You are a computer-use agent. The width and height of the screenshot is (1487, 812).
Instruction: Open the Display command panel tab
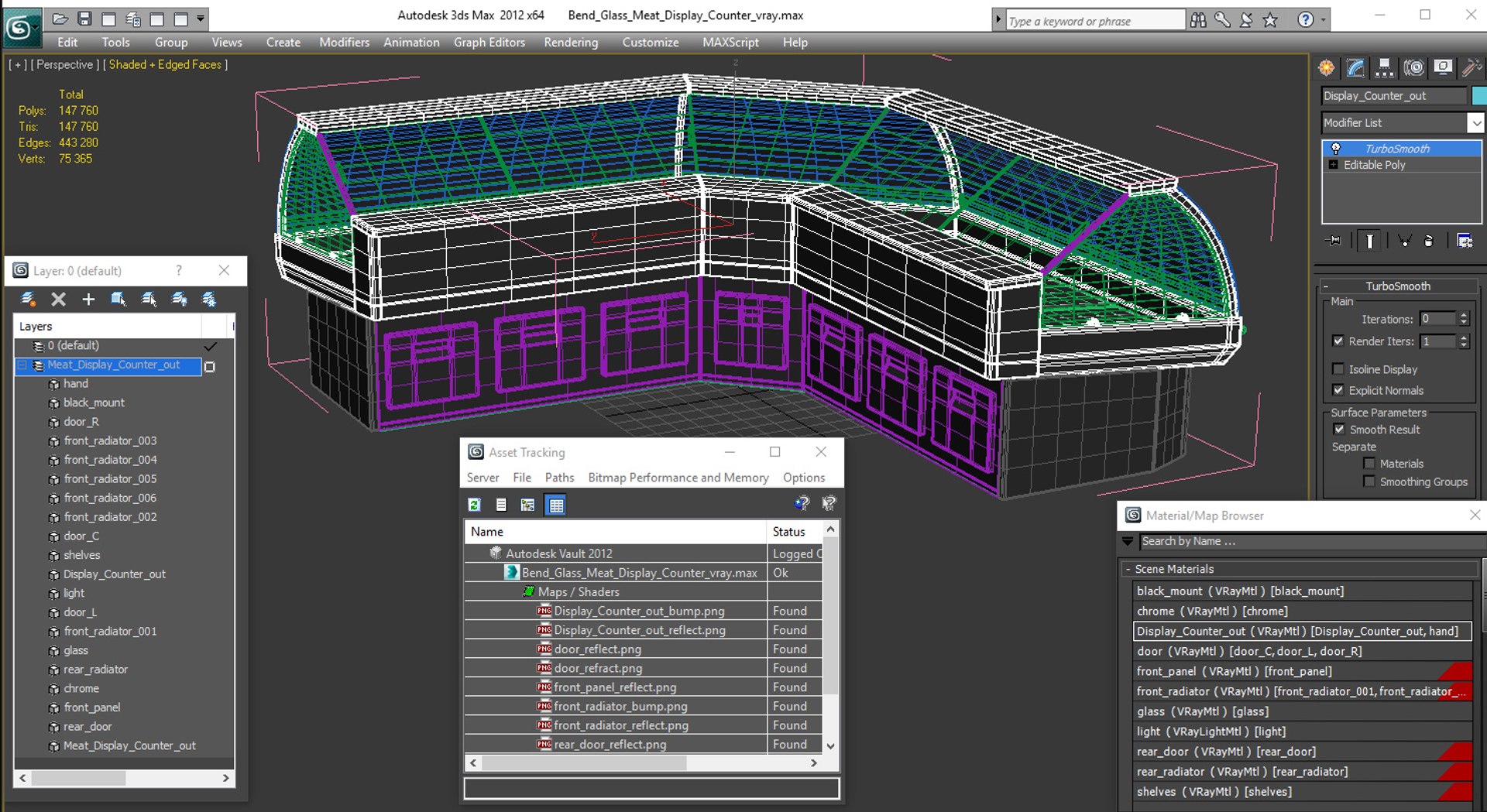coord(1443,68)
